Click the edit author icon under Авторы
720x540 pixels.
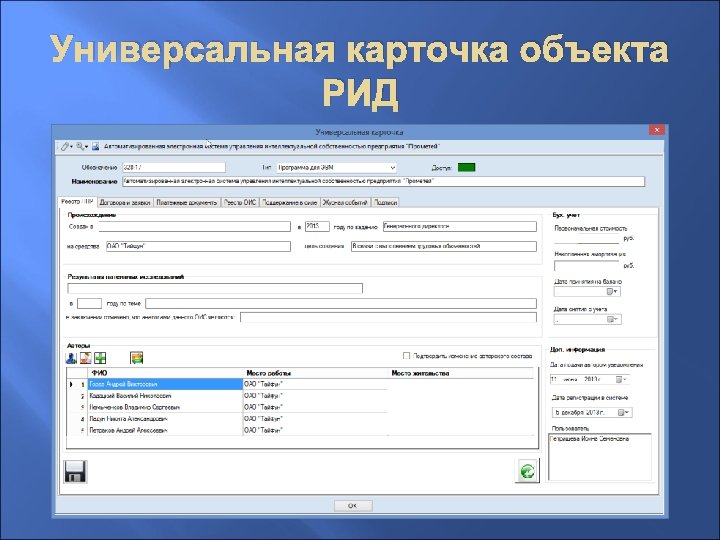point(86,358)
